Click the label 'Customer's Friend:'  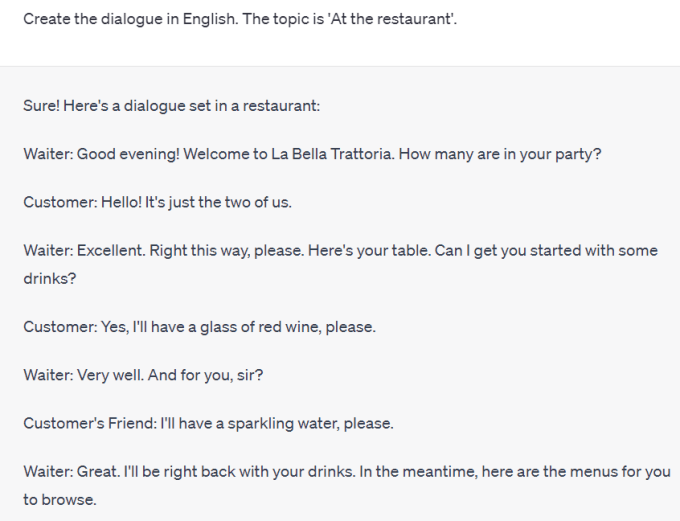90,423
